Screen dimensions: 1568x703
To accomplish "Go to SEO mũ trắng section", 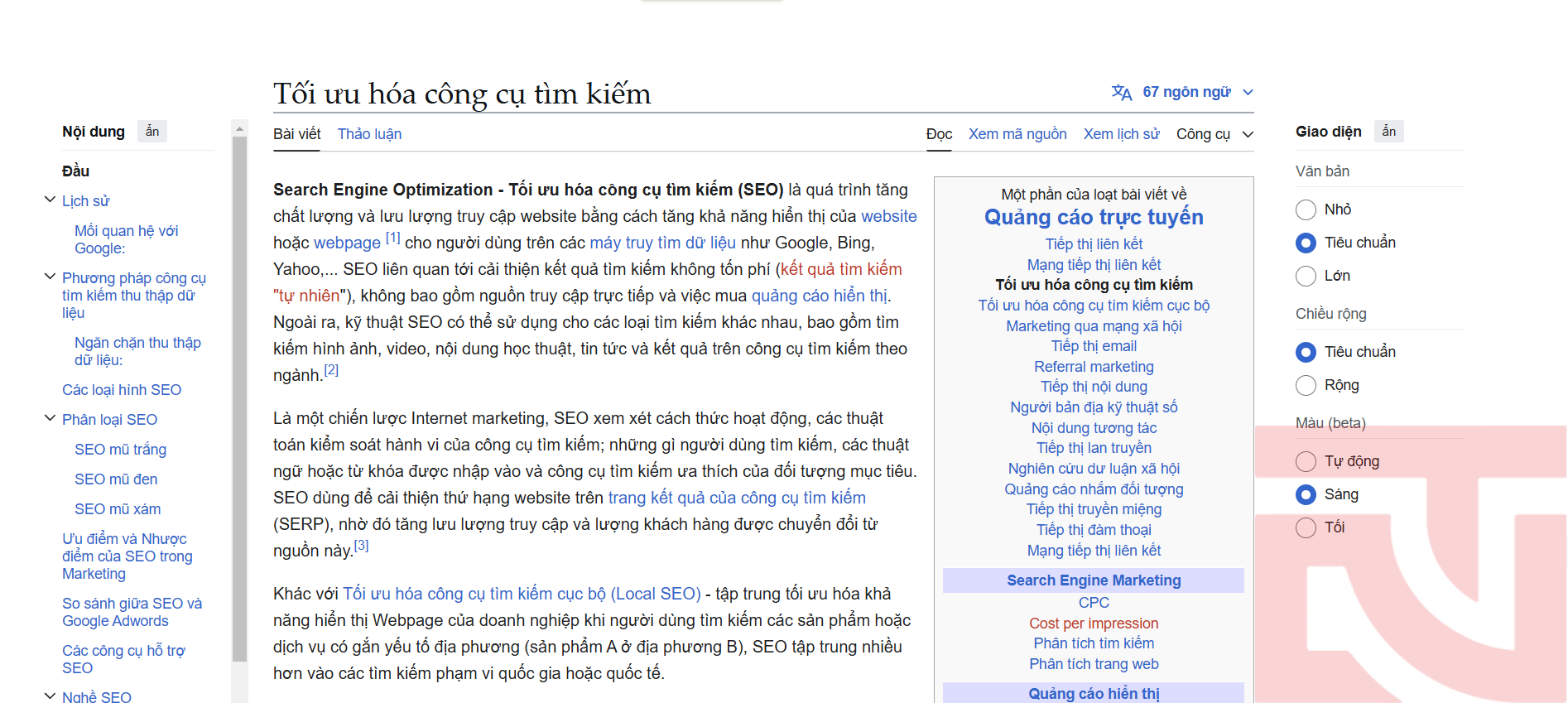I will [x=120, y=450].
